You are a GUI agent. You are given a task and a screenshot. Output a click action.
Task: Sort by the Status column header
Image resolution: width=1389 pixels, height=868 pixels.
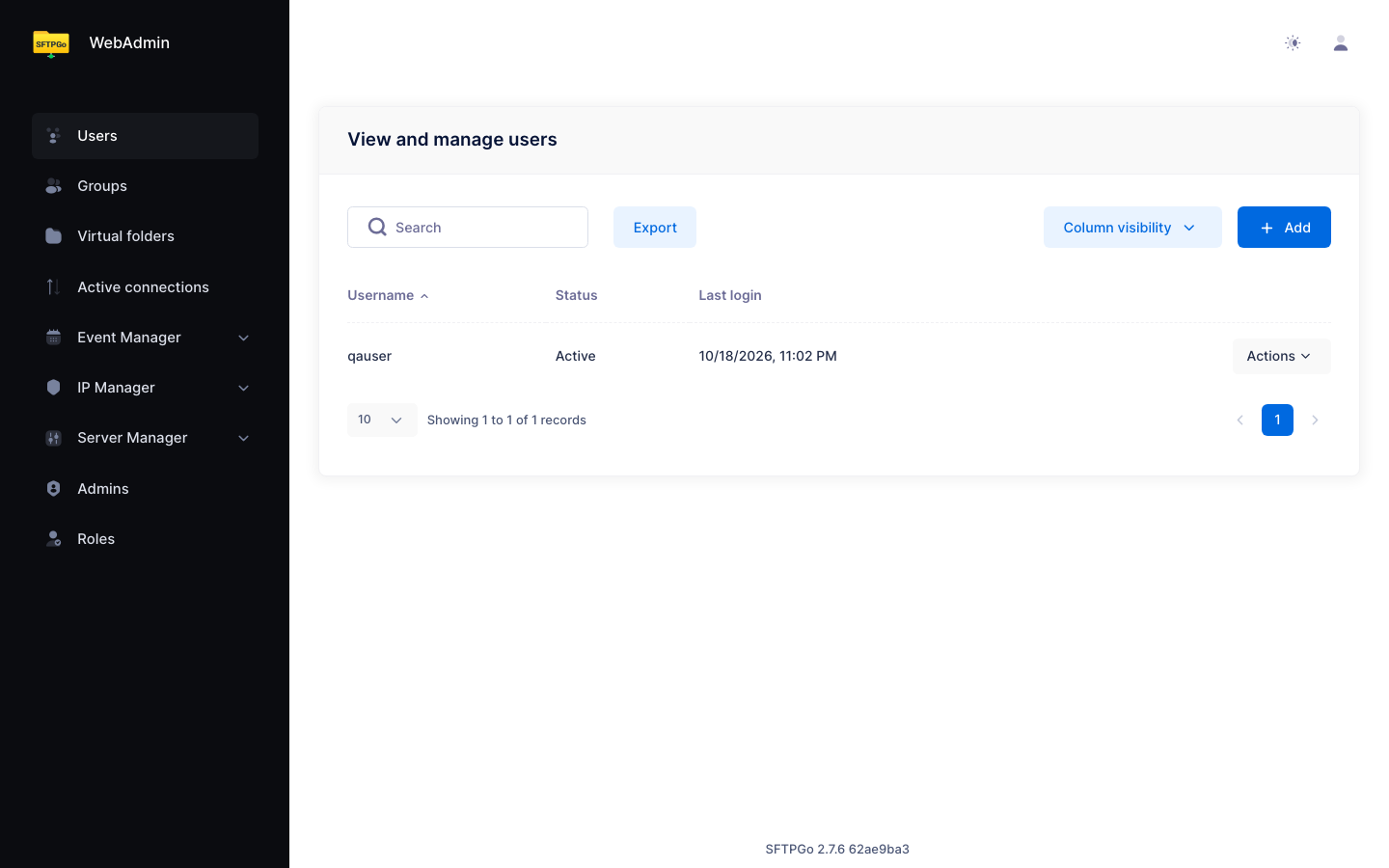tap(576, 295)
